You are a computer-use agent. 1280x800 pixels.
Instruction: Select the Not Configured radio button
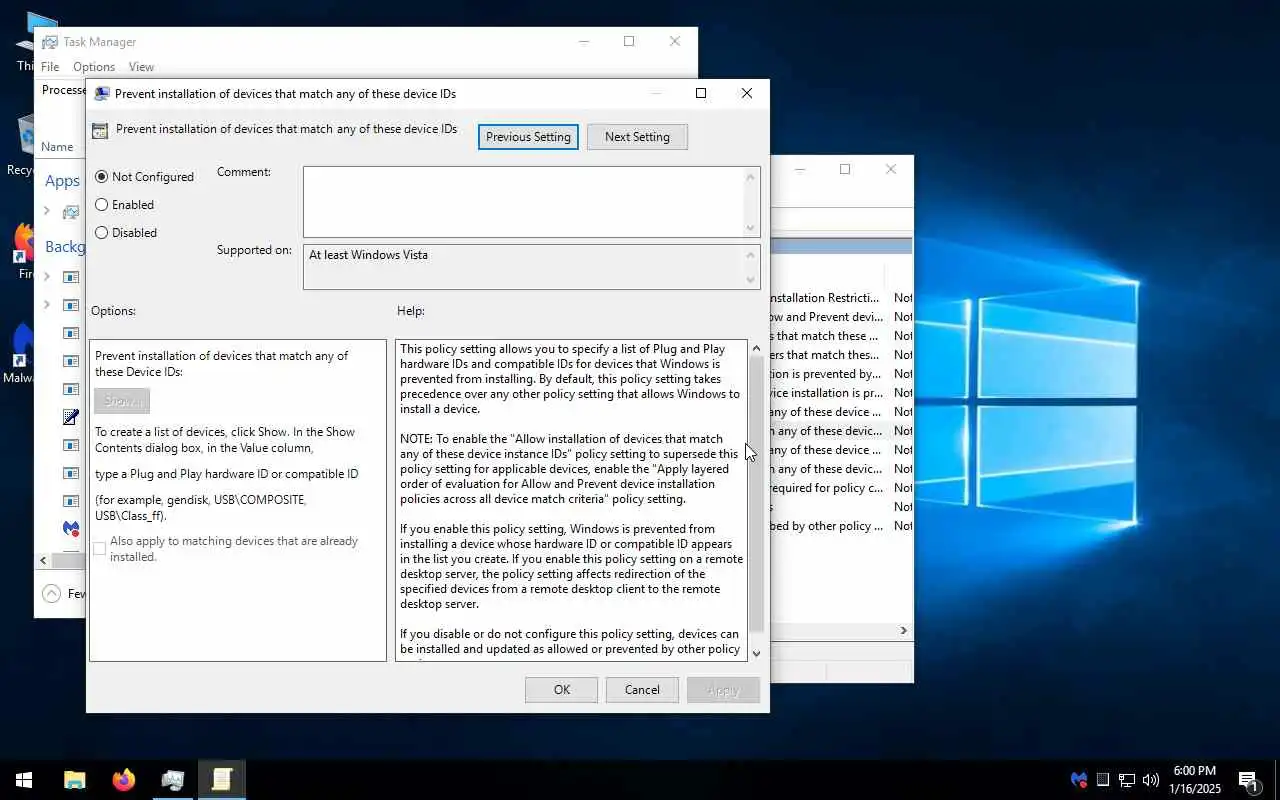(x=102, y=177)
